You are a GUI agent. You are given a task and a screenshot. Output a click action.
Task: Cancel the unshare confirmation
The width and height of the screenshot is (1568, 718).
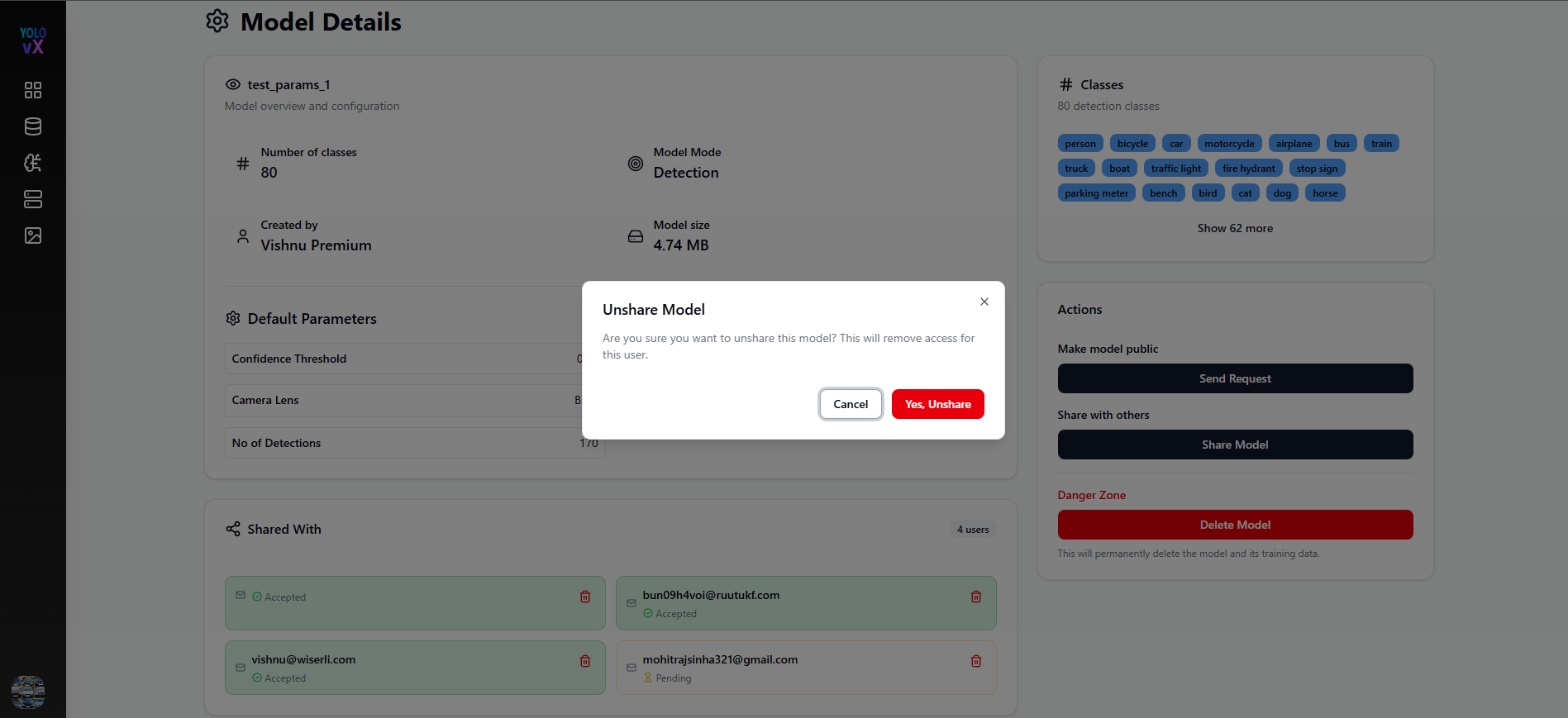point(851,404)
